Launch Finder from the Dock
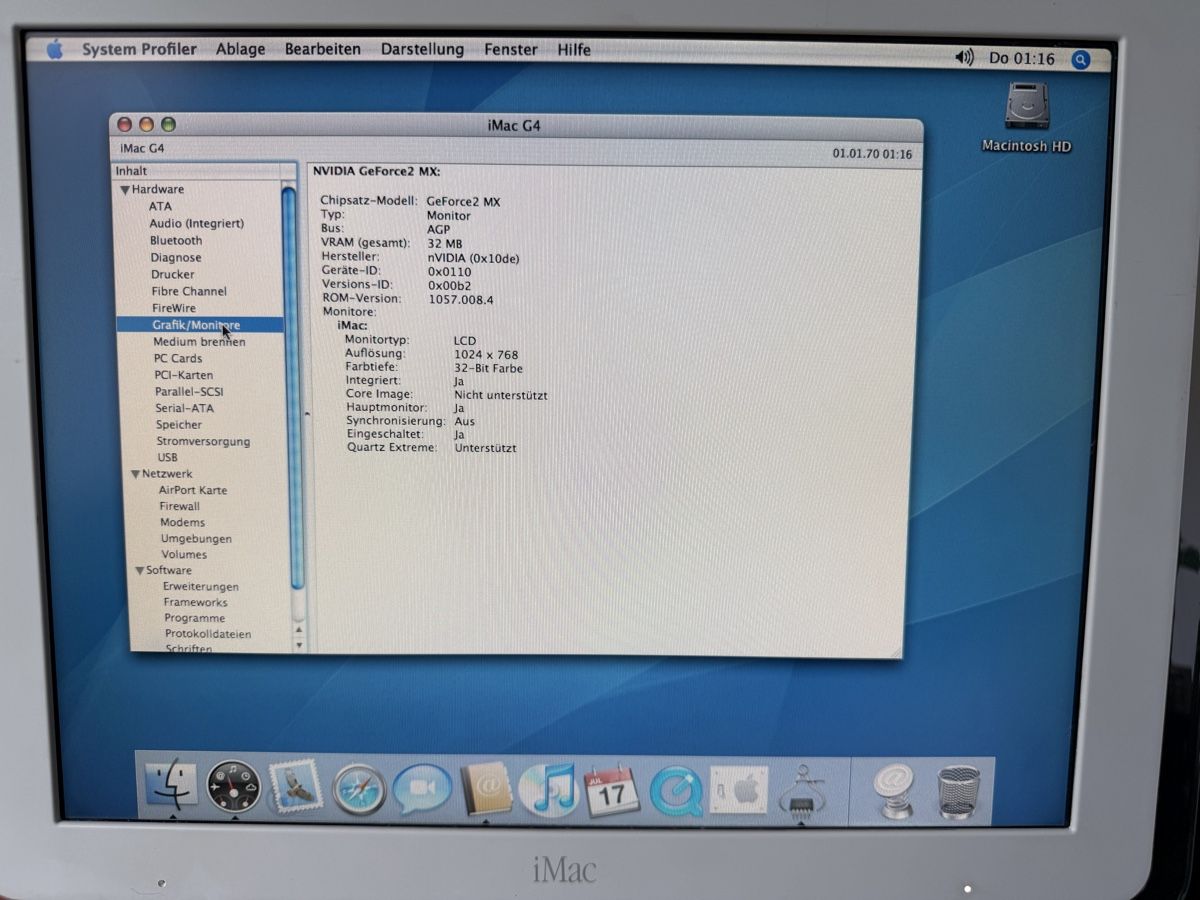The height and width of the screenshot is (900, 1200). pyautogui.click(x=172, y=786)
